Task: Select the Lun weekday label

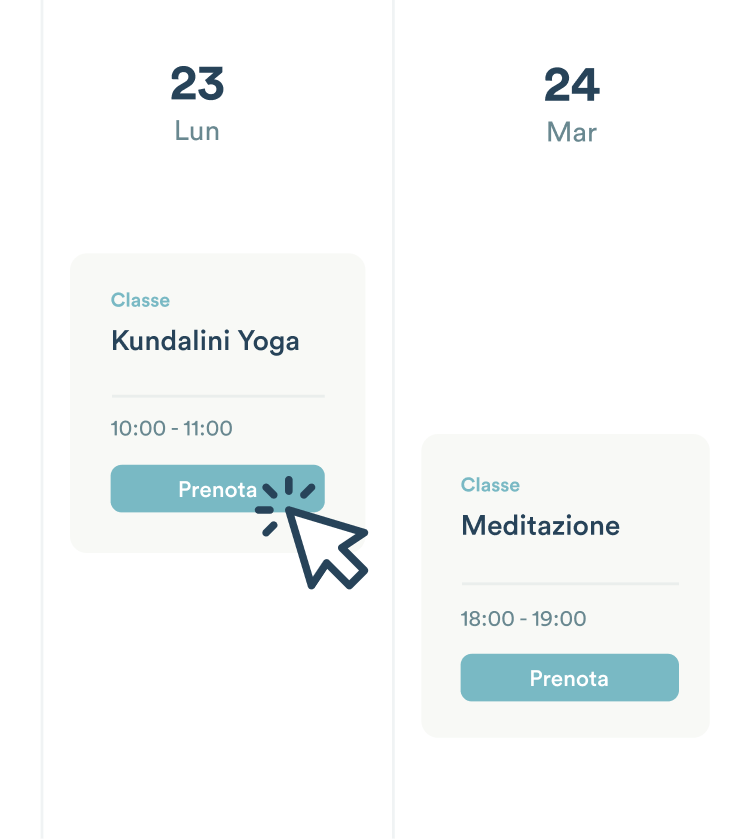Action: (x=196, y=131)
